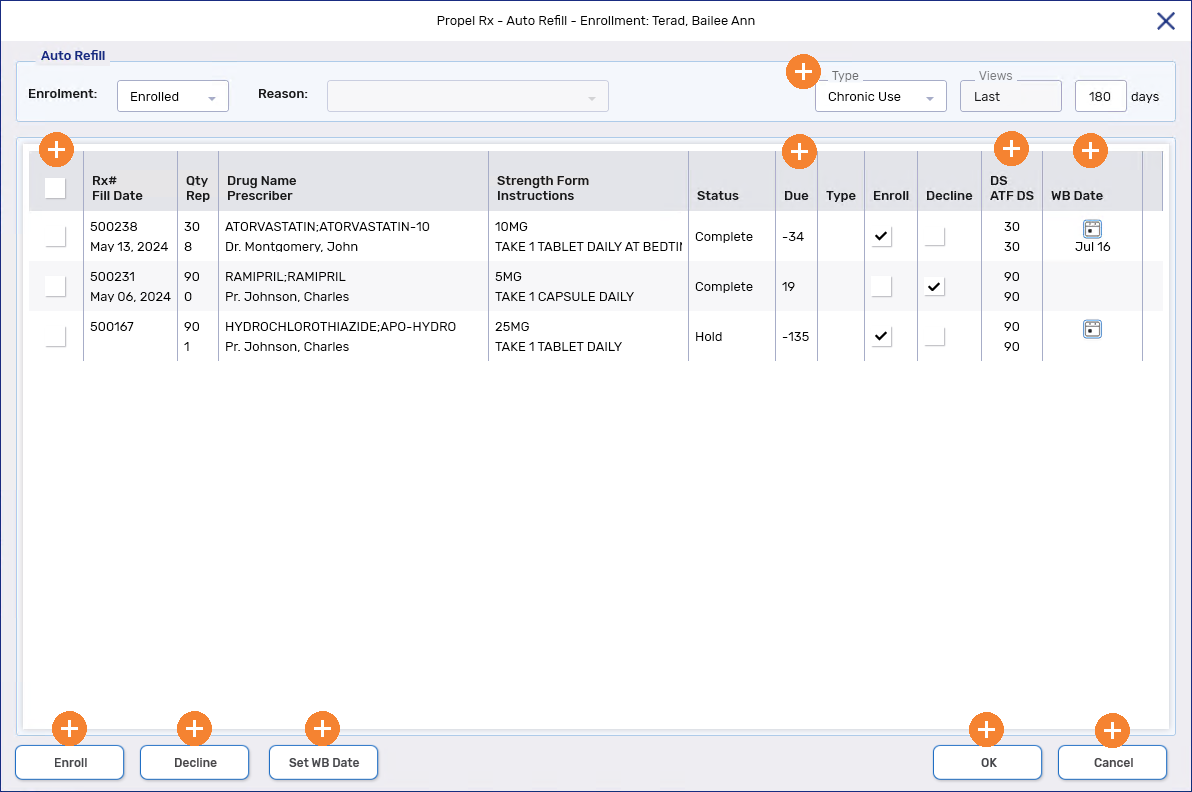Image resolution: width=1192 pixels, height=792 pixels.
Task: Open the Type dropdown showing Chronic Use
Action: pos(880,95)
